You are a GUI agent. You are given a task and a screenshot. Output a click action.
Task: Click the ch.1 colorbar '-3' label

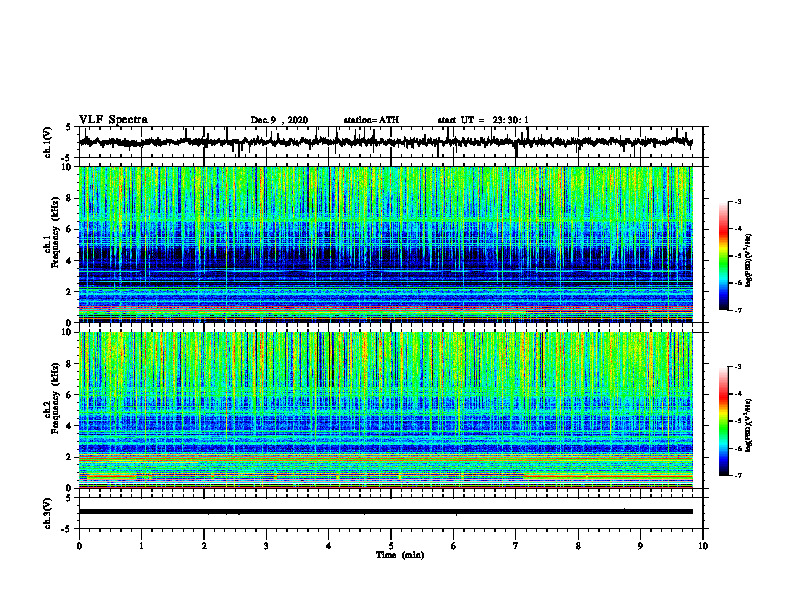click(x=738, y=202)
